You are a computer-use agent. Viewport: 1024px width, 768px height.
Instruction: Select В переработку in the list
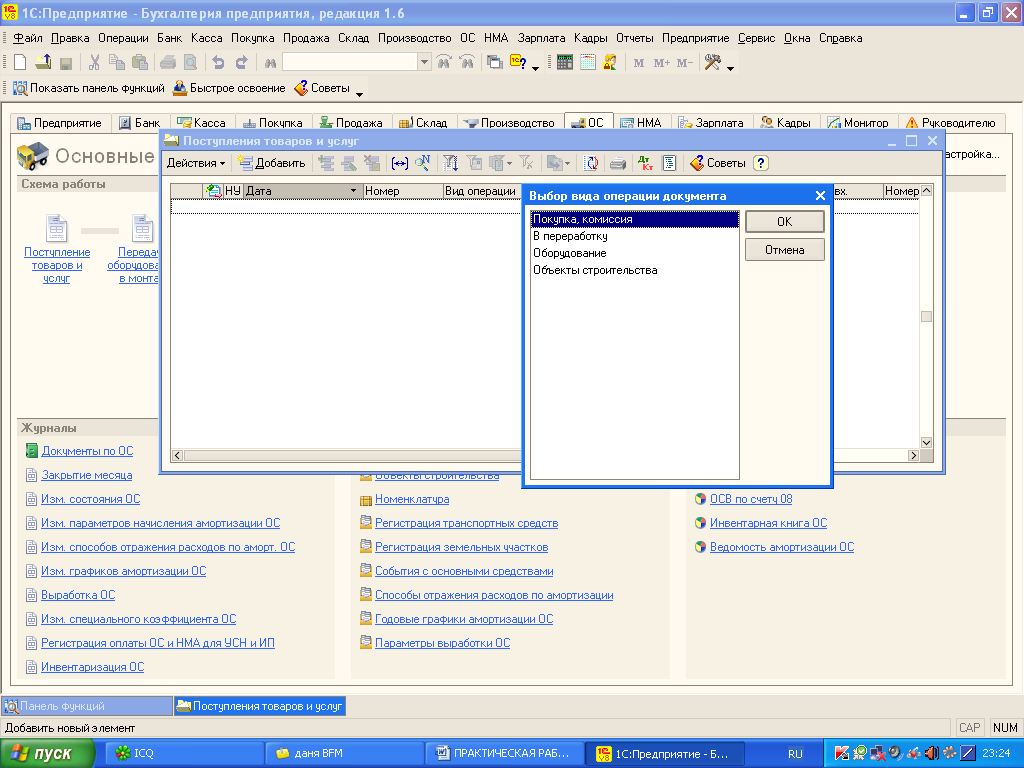(x=635, y=236)
